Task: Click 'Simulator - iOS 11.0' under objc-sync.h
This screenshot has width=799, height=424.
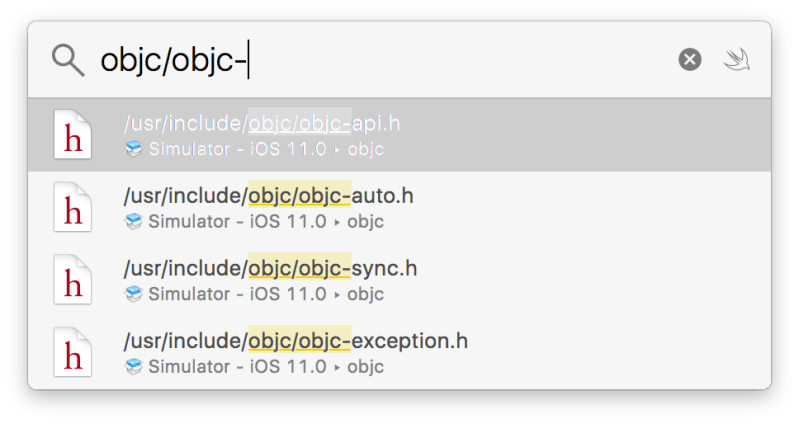Action: [237, 294]
